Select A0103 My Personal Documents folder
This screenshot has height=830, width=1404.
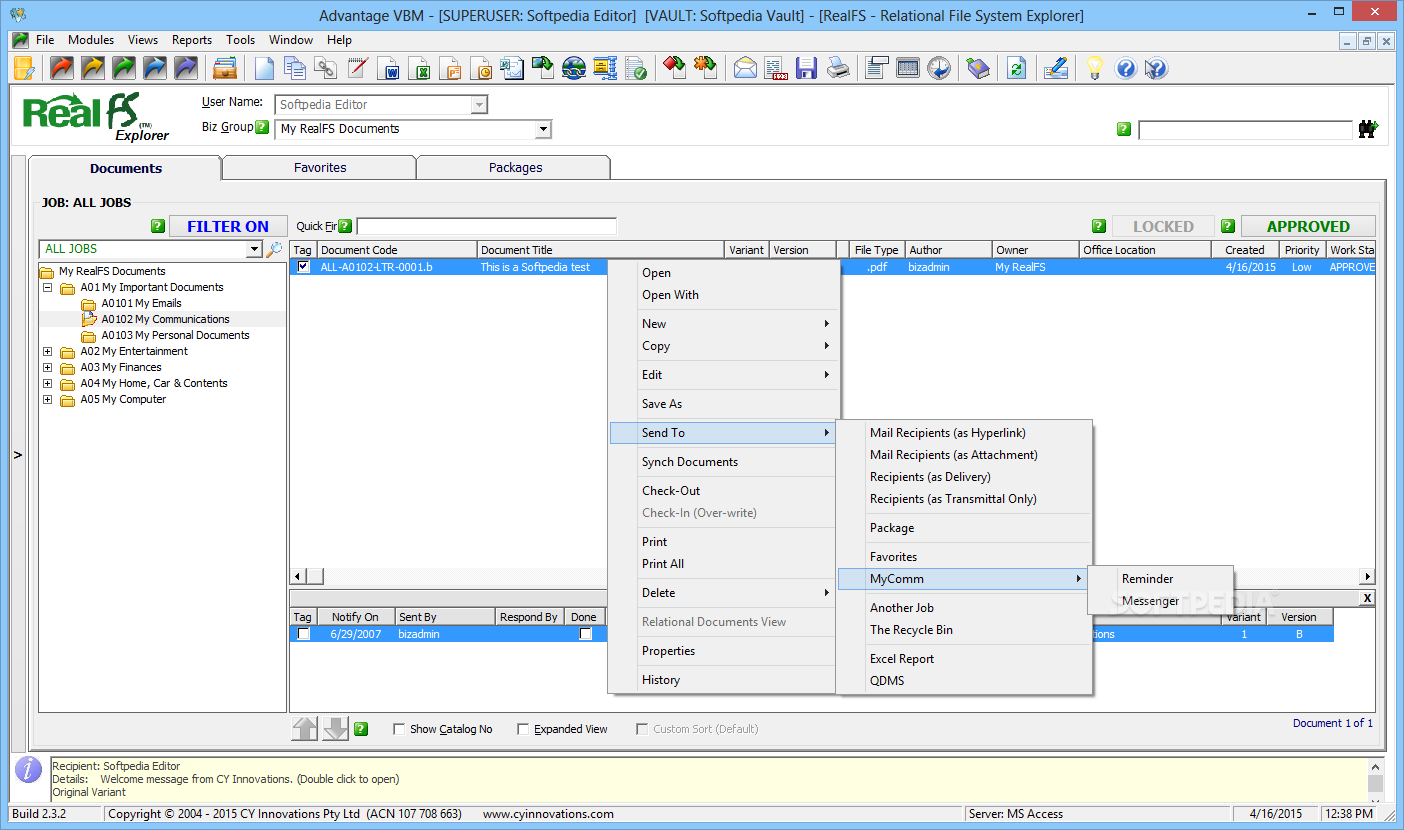175,335
